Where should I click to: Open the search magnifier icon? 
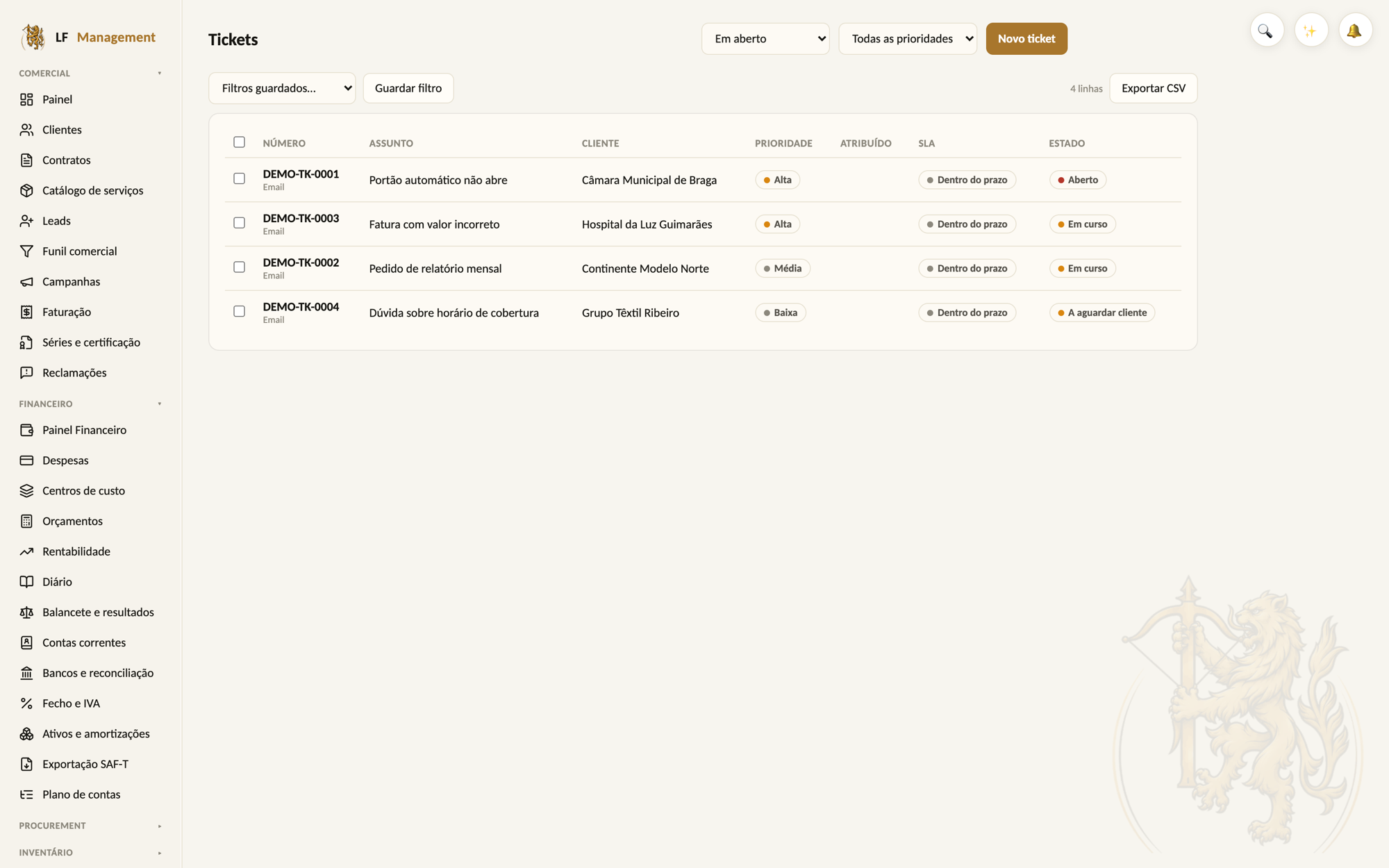[1266, 31]
